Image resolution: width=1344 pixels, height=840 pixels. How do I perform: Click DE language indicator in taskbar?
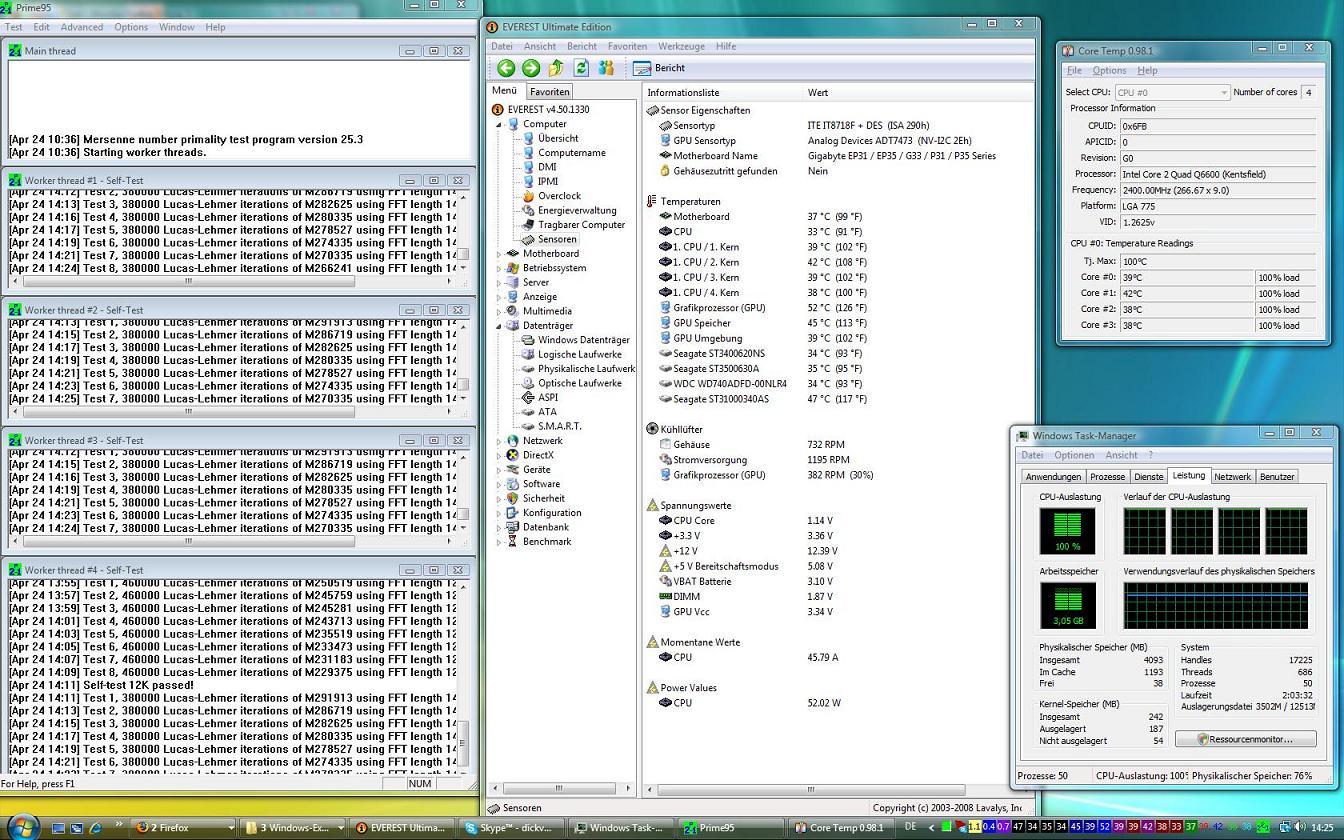[910, 827]
